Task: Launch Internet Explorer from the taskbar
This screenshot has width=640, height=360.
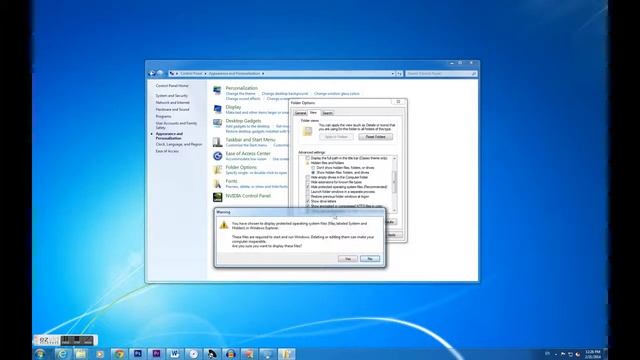Action: 62,354
